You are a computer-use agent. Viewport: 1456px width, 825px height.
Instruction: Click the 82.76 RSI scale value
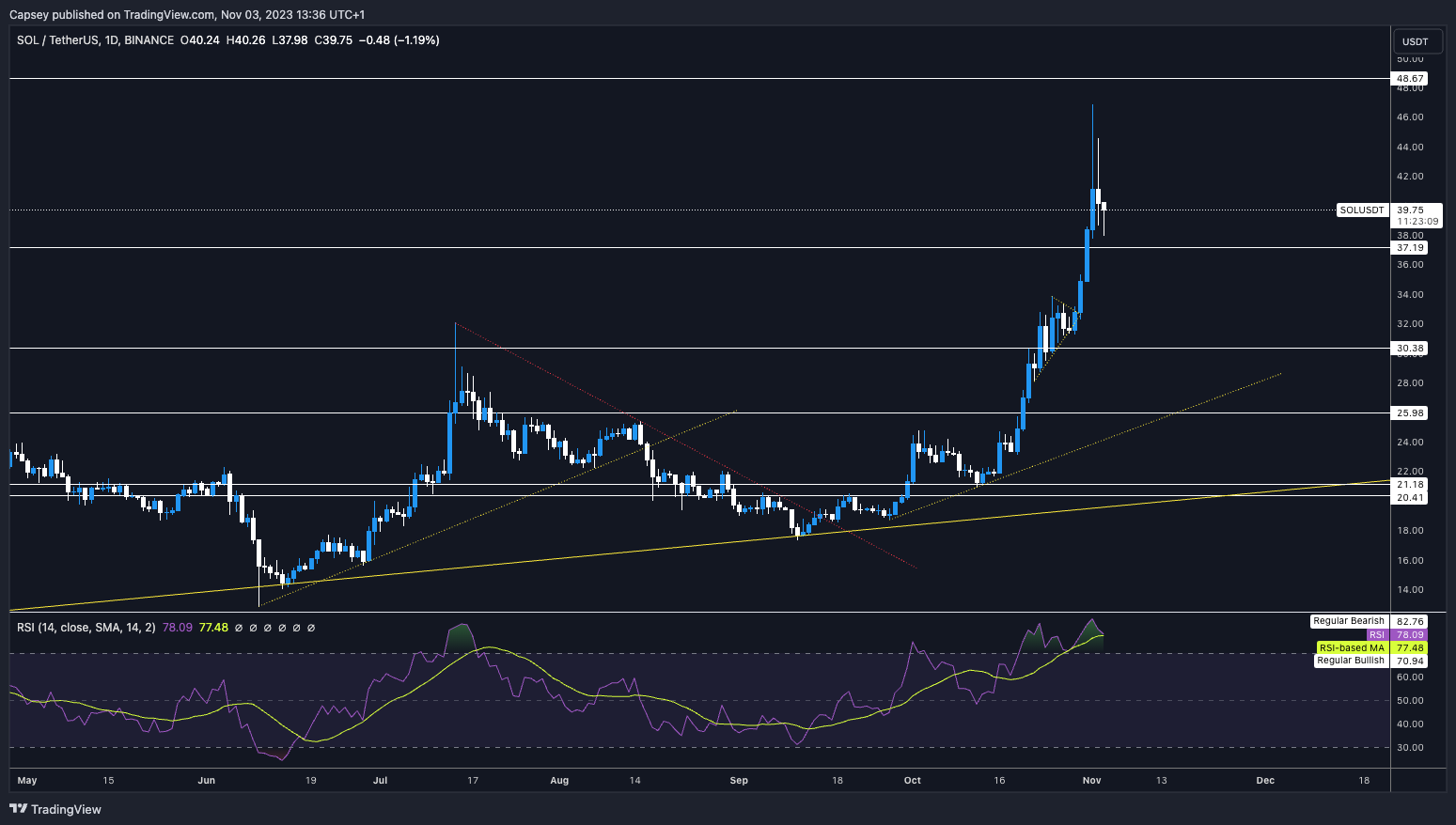coord(1411,622)
